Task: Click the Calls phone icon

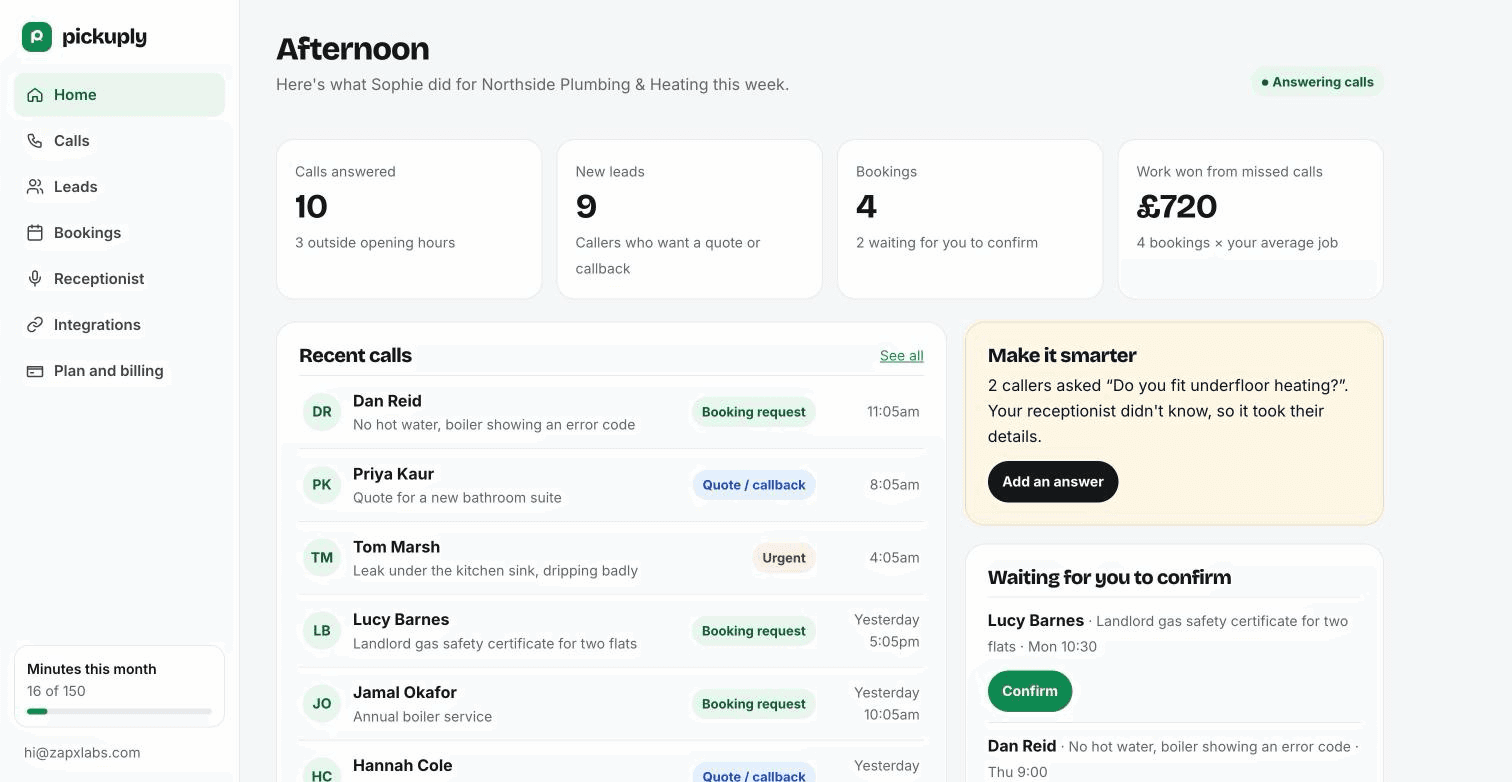Action: tap(35, 141)
